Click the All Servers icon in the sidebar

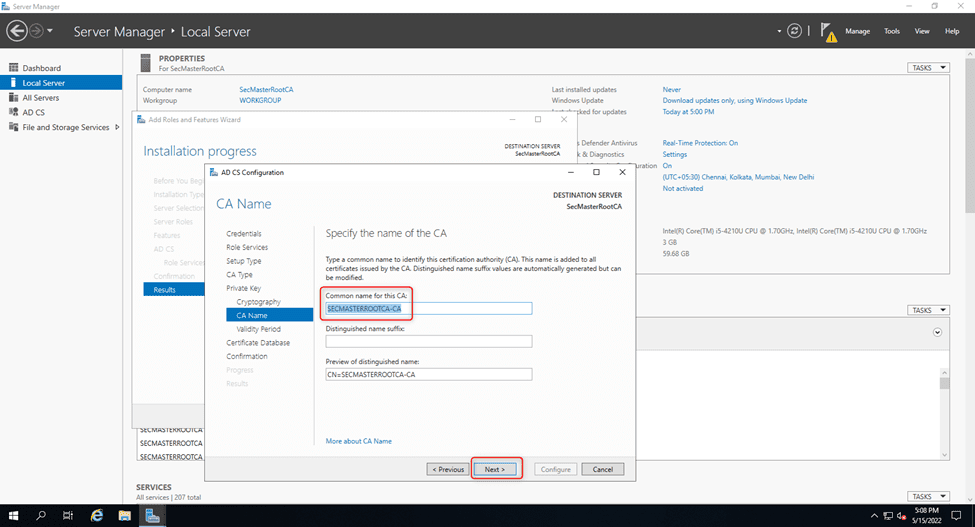[13, 98]
